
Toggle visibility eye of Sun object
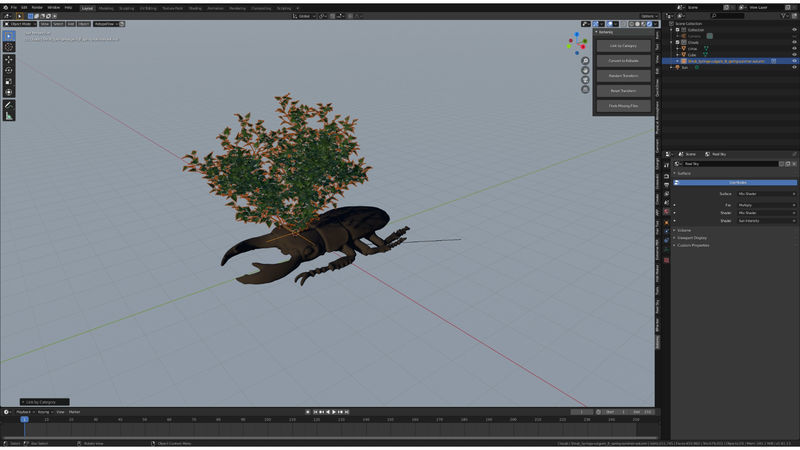(x=794, y=67)
